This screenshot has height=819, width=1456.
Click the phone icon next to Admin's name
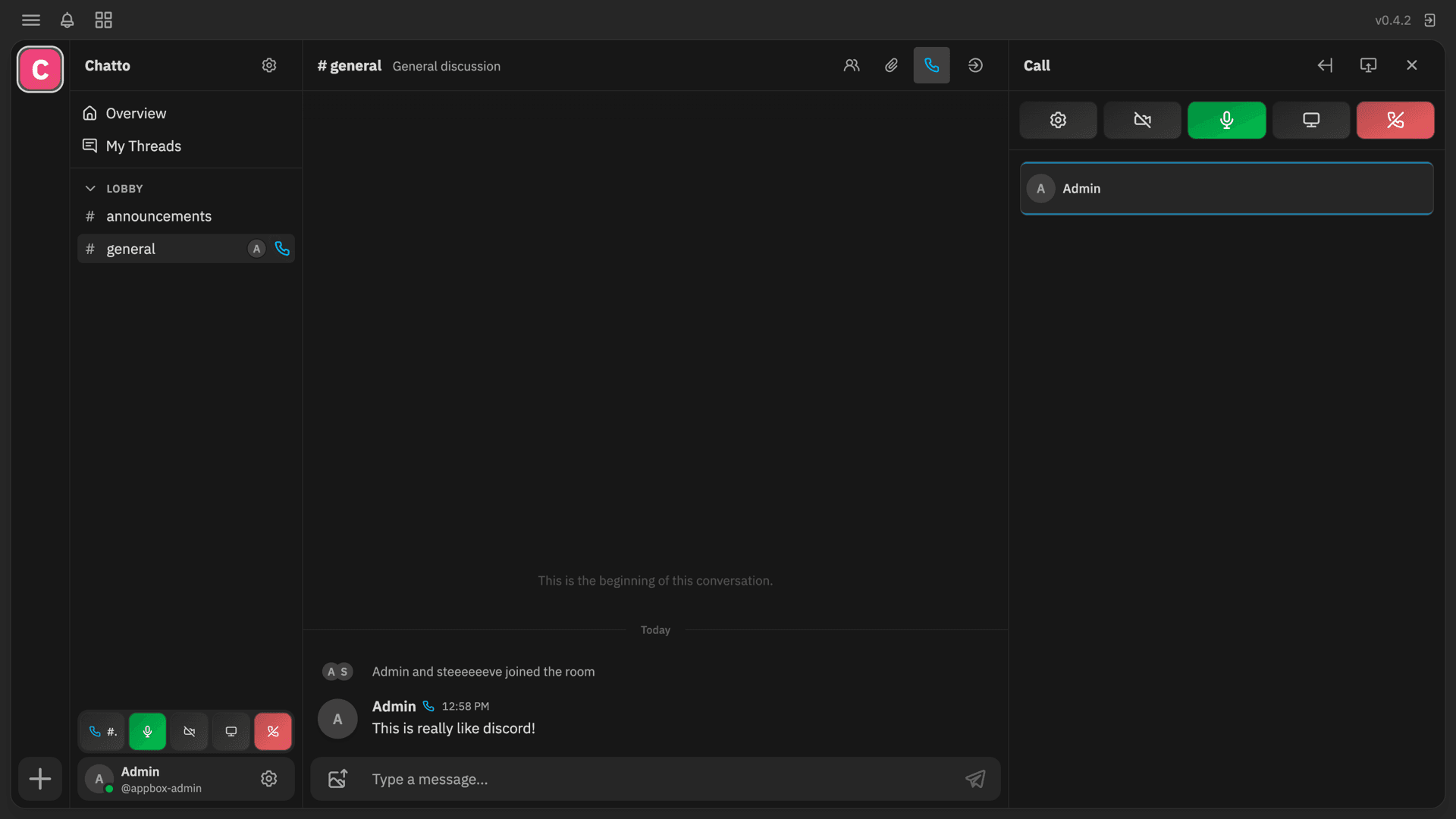tap(428, 706)
